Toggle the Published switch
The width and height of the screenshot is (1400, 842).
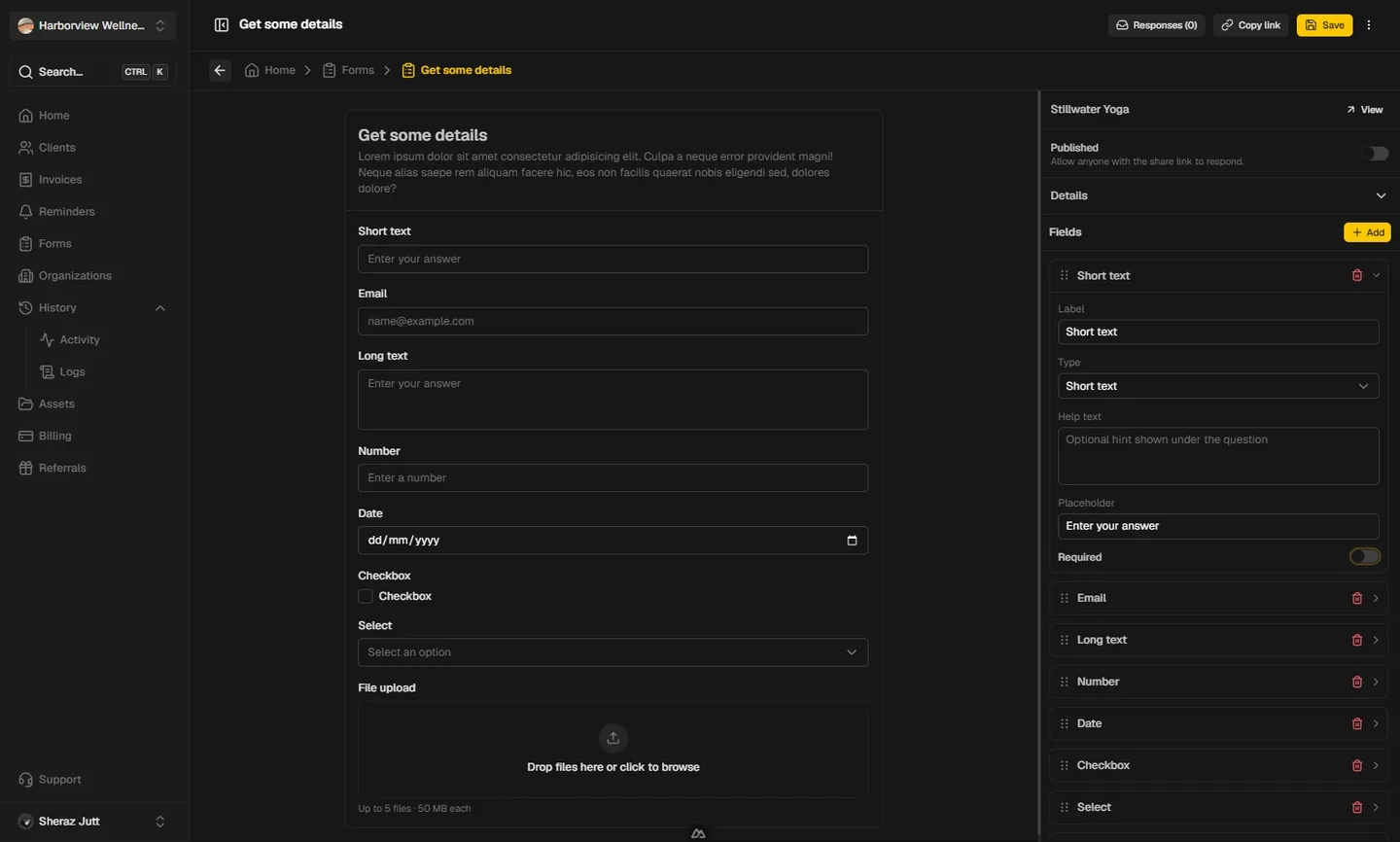pos(1375,154)
